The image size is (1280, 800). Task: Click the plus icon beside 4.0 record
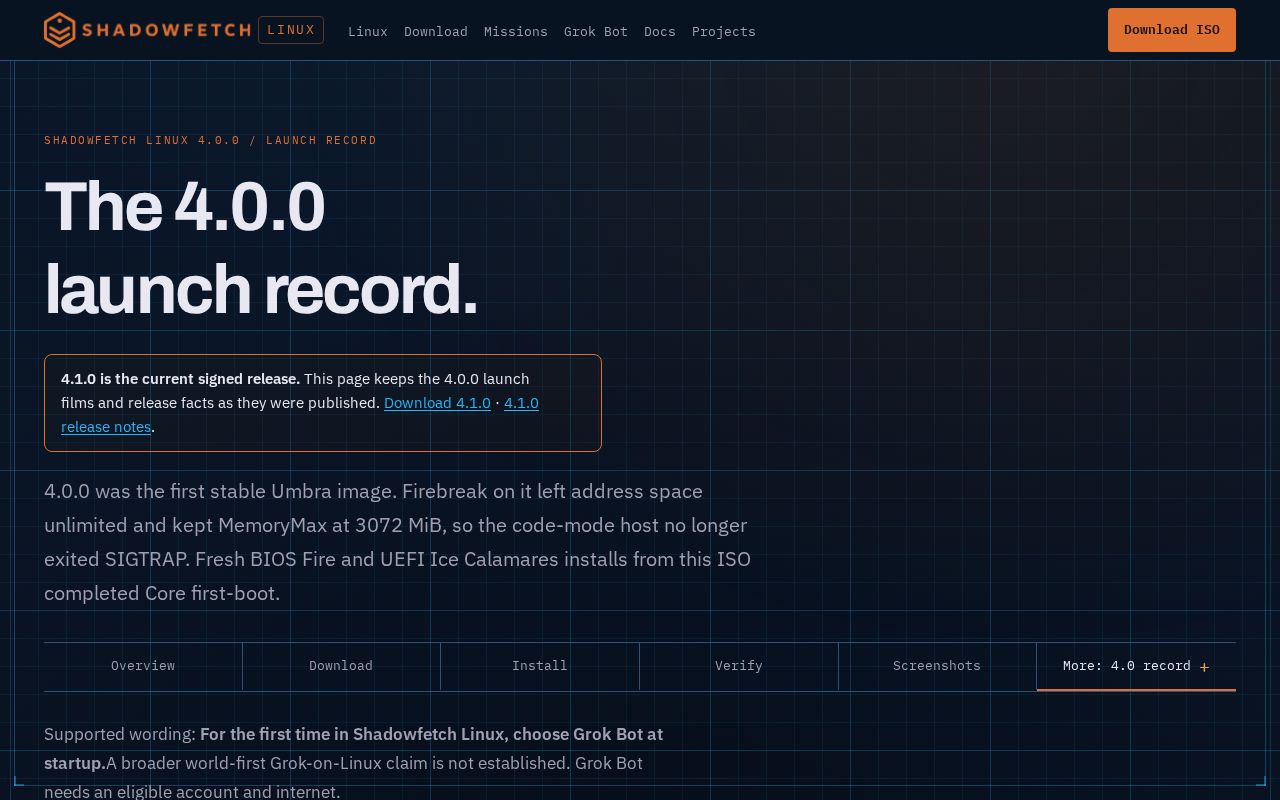1204,667
